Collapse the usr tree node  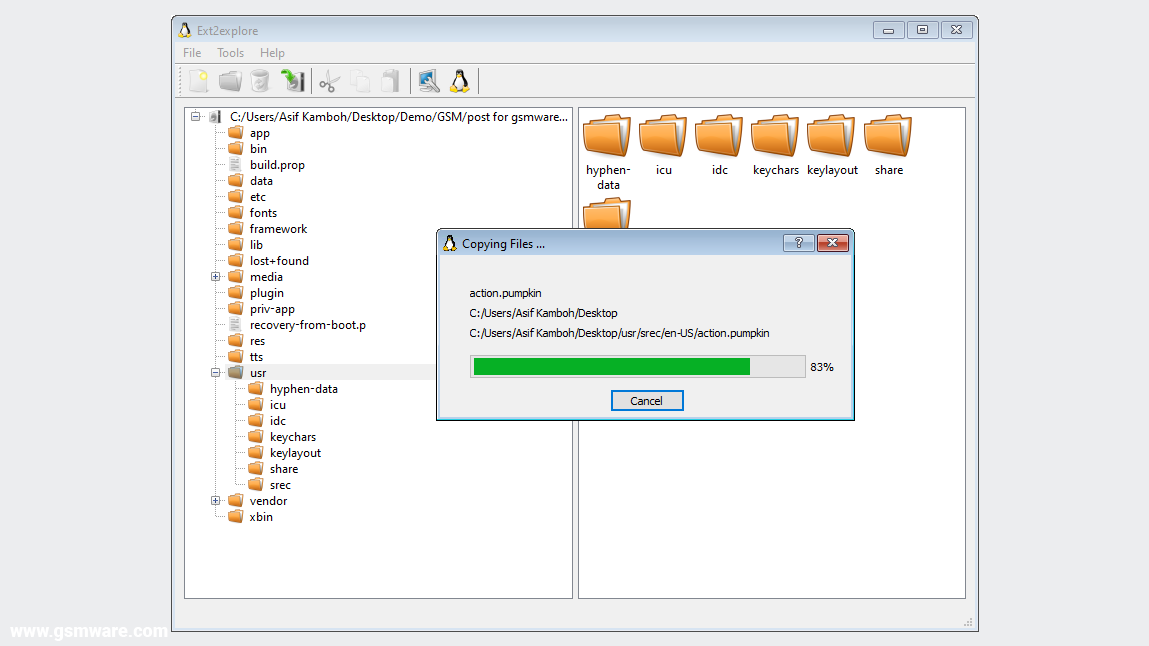click(216, 372)
